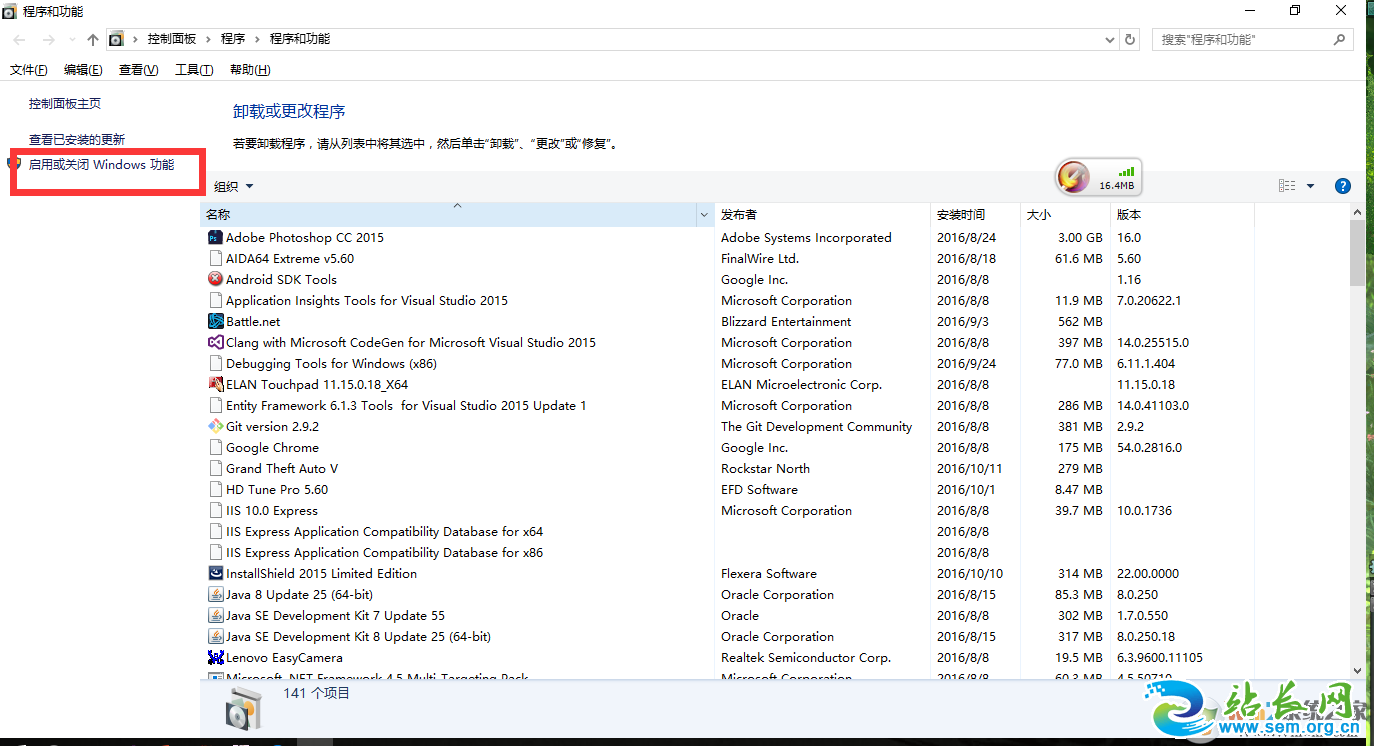Open the address bar history dropdown
This screenshot has height=746, width=1374.
[1110, 40]
